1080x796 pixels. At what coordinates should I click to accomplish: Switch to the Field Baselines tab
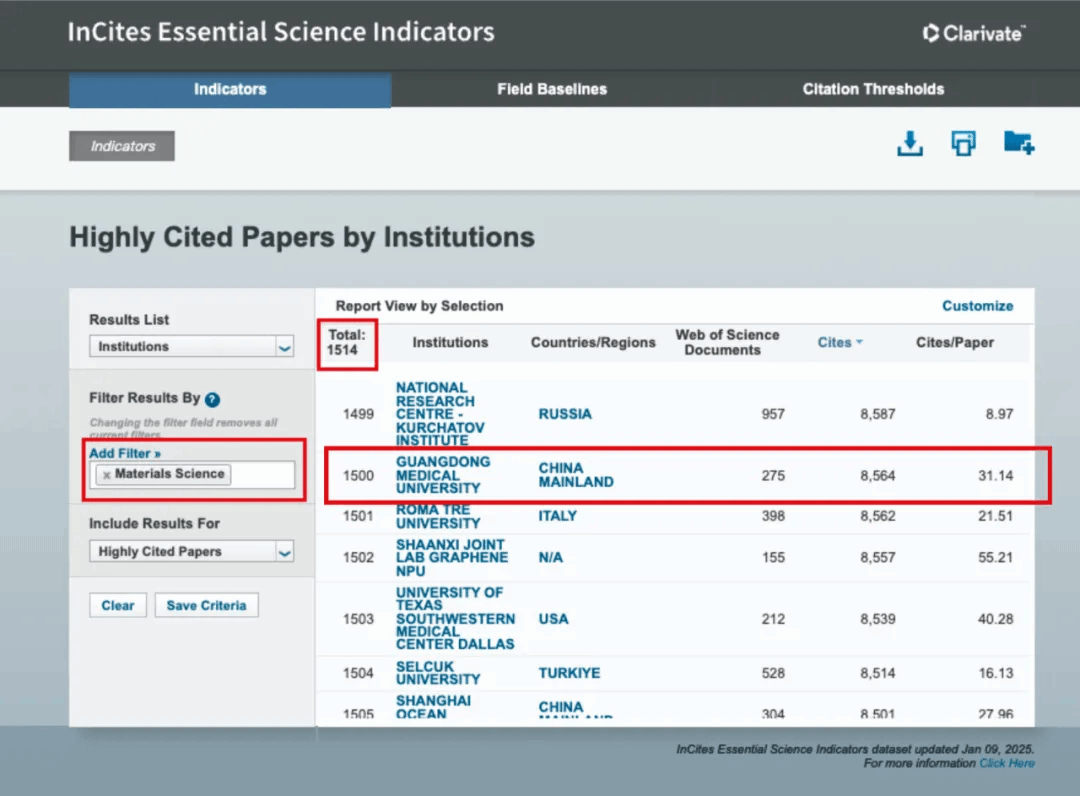pyautogui.click(x=552, y=89)
